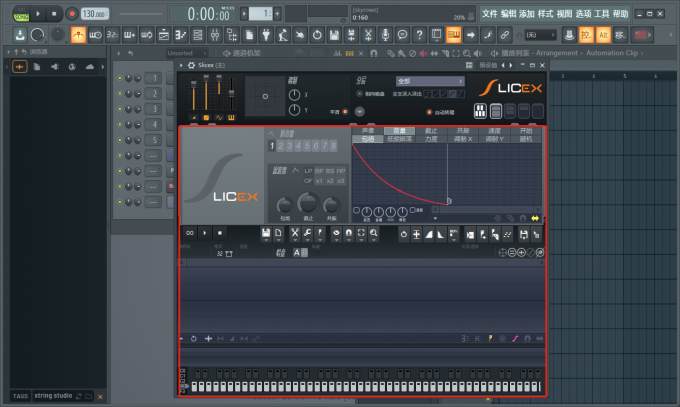Click Slicex new document icon

[278, 233]
